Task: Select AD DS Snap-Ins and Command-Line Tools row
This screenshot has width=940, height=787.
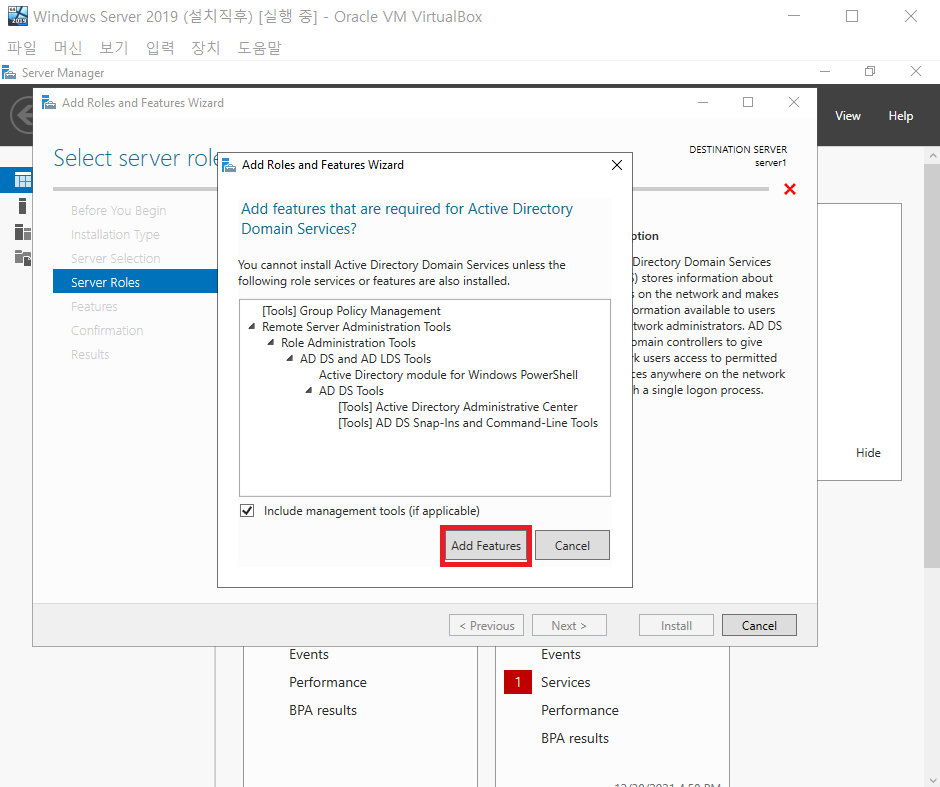Action: 468,423
